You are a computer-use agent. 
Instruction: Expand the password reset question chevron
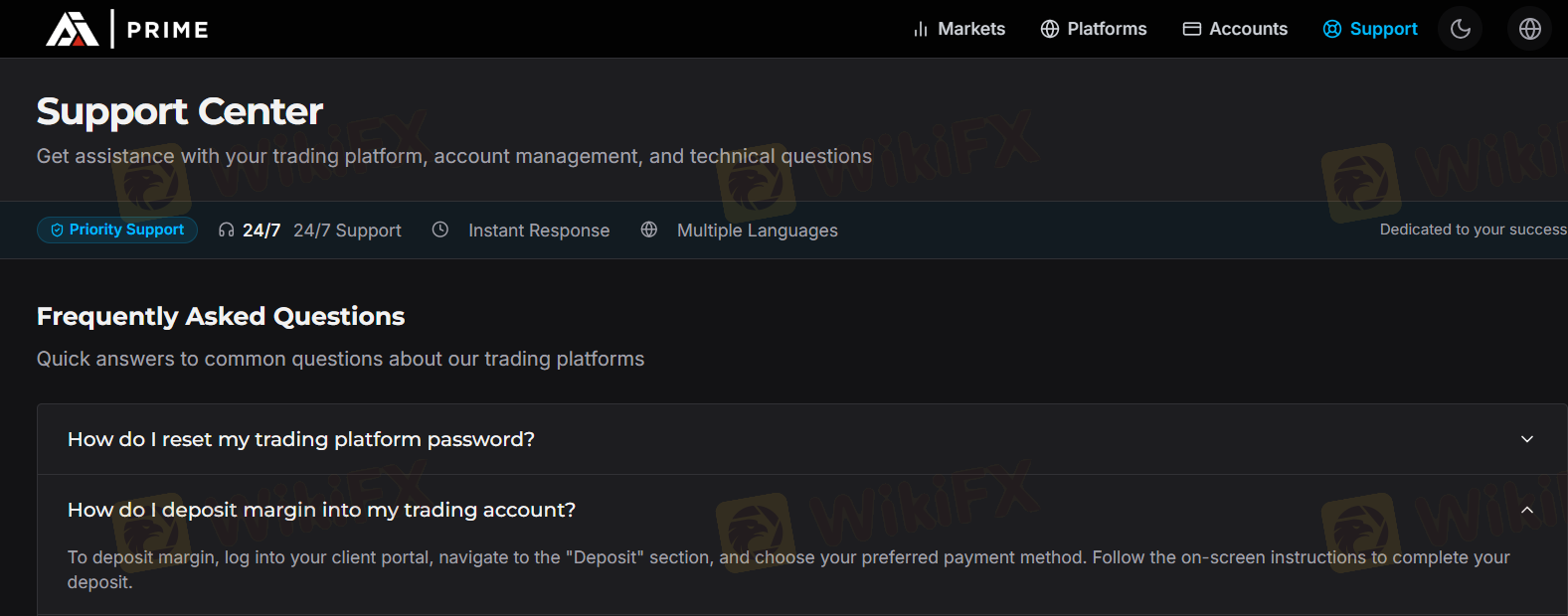click(1527, 439)
